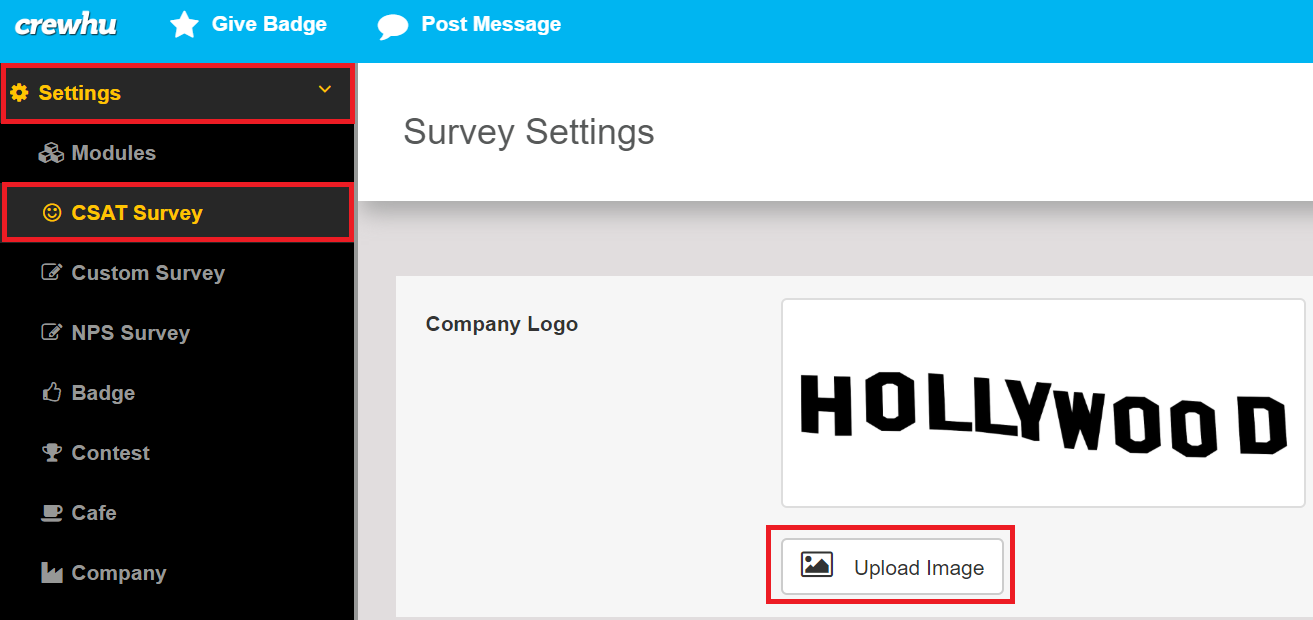Click the Hollywood company logo preview
1313x620 pixels.
click(x=1043, y=403)
